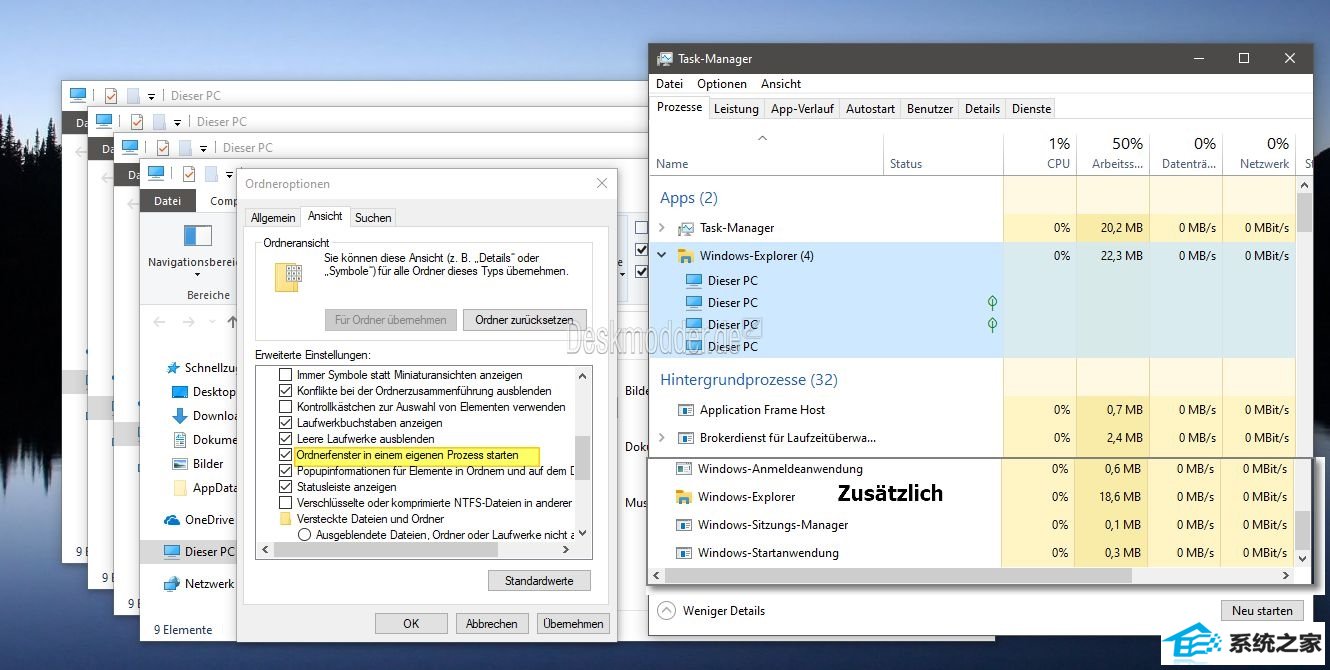Viewport: 1330px width, 670px height.
Task: Switch to Benutzer tab
Action: pos(930,109)
